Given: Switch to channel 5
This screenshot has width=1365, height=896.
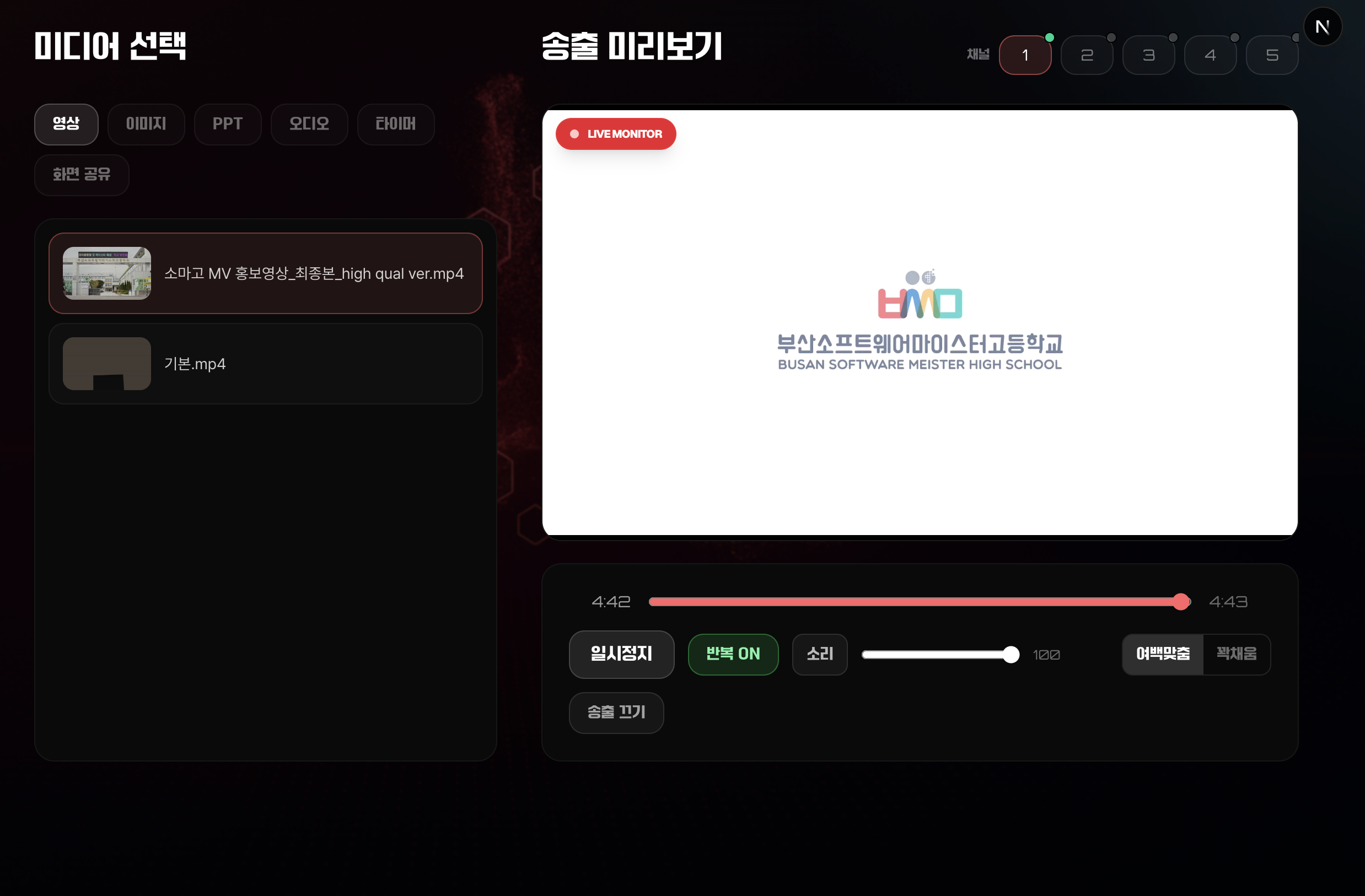Looking at the screenshot, I should [1272, 55].
